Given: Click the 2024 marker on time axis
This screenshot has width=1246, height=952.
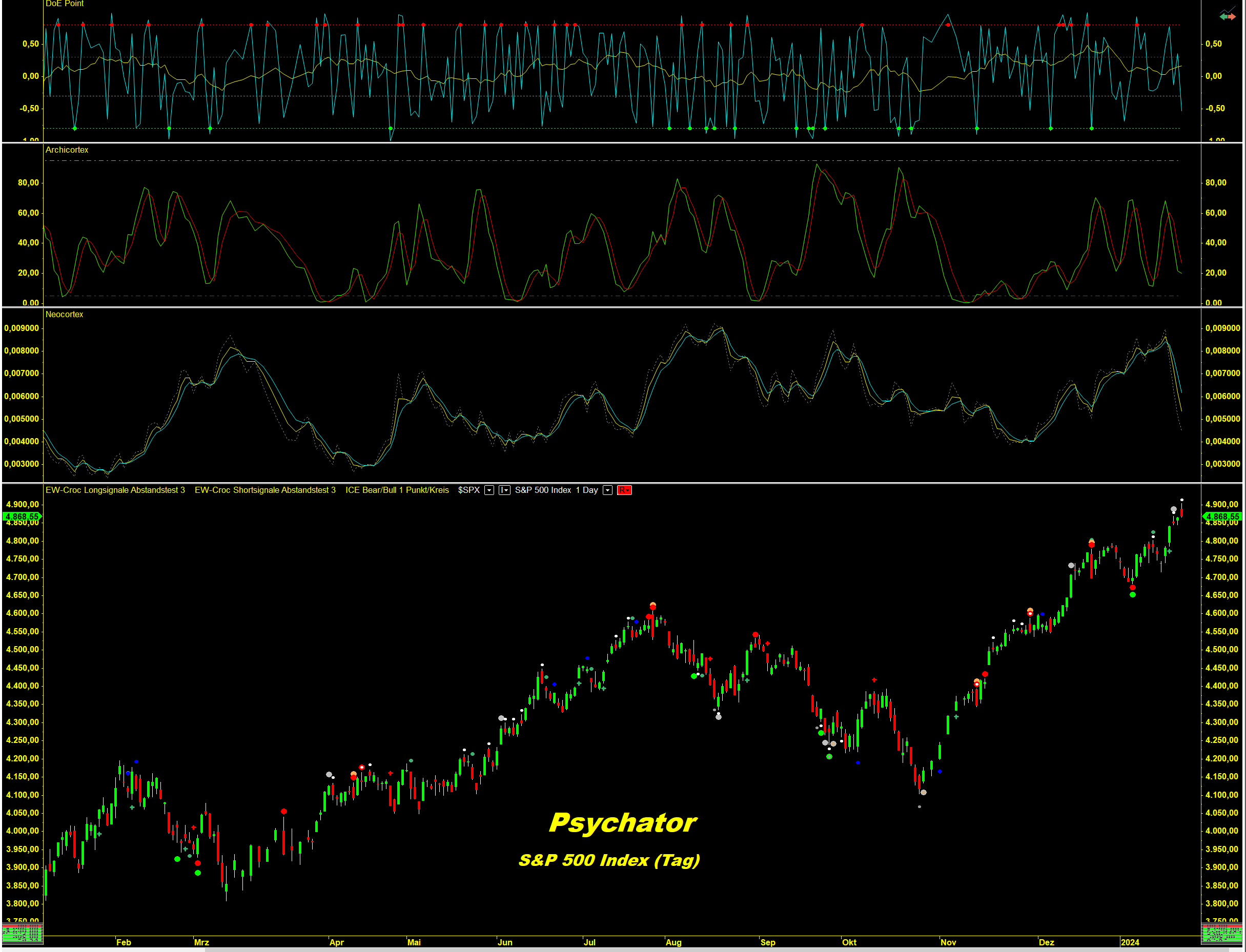Looking at the screenshot, I should coord(1130,942).
